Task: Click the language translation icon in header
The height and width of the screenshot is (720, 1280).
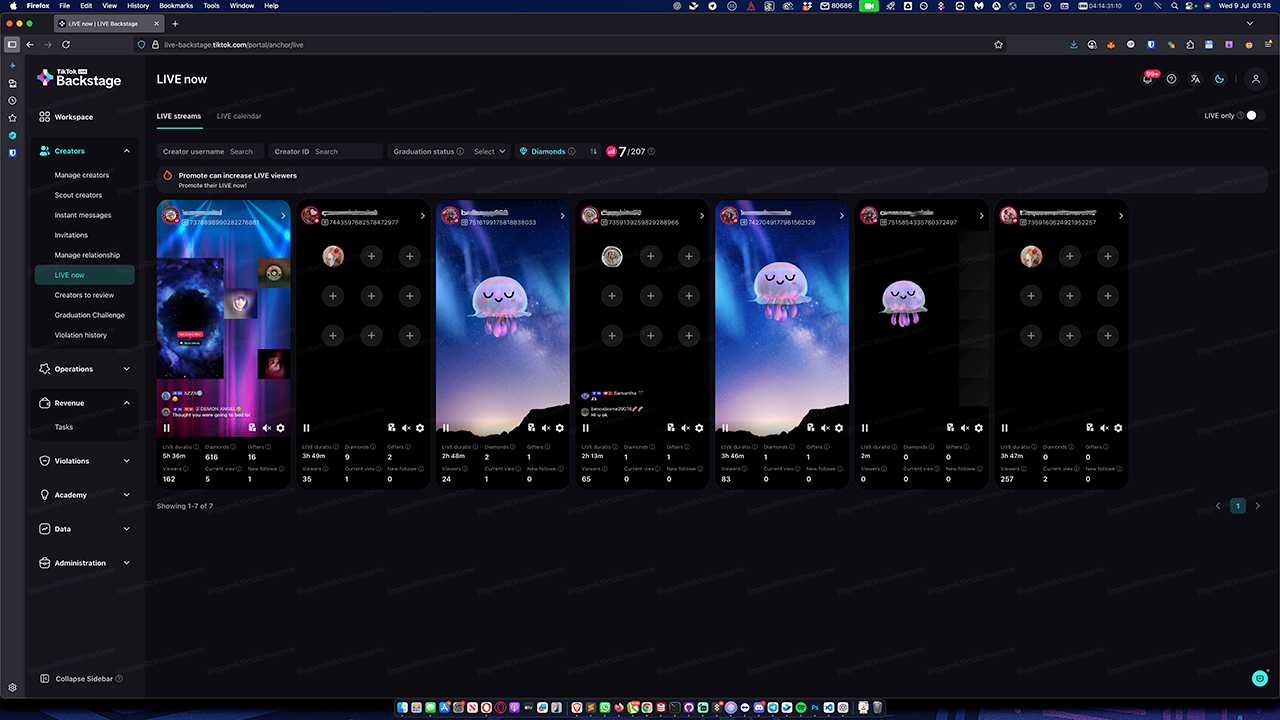Action: click(x=1195, y=79)
